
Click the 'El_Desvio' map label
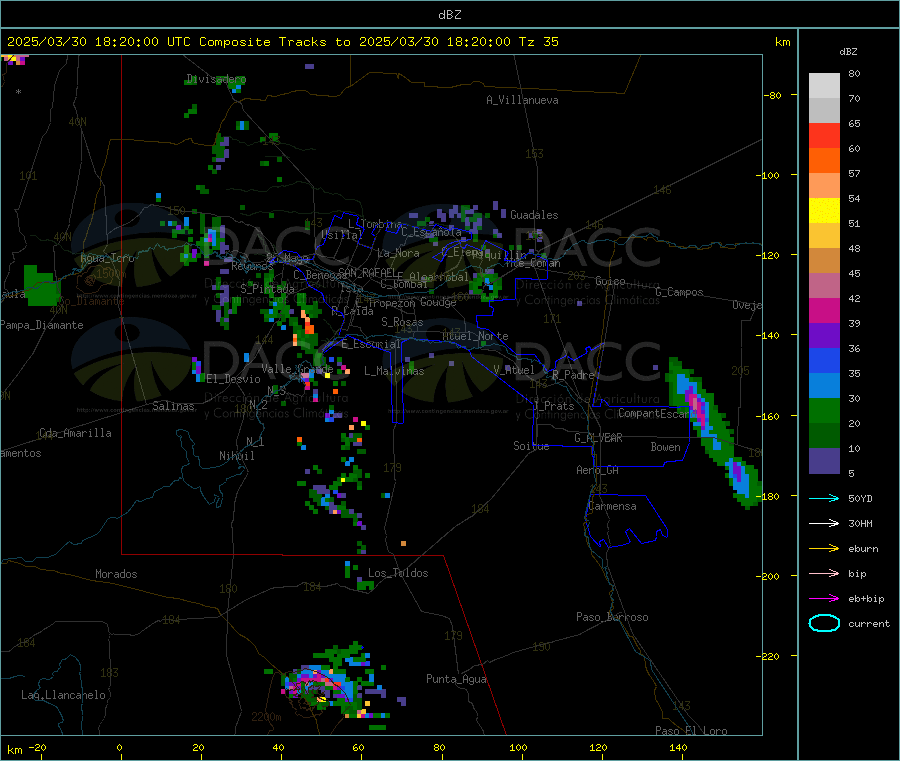click(x=233, y=379)
